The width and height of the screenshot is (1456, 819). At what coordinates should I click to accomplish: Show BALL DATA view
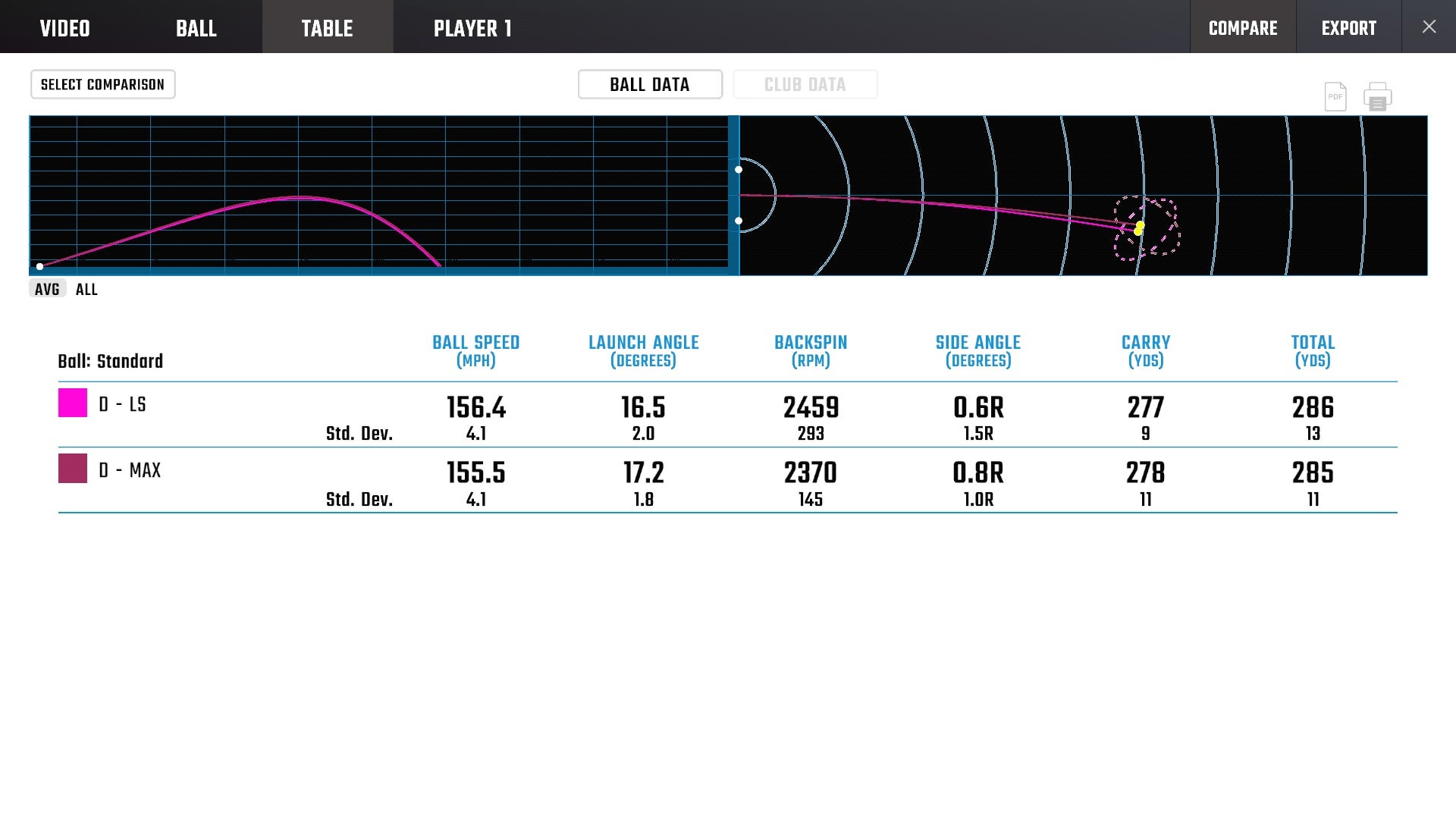click(650, 84)
